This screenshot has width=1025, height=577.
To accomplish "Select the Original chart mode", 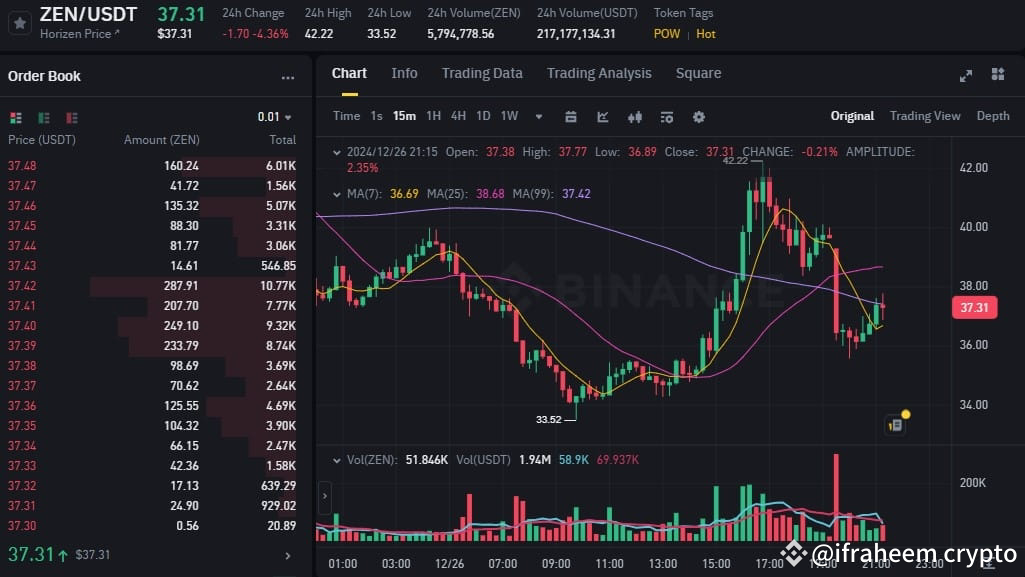I will point(851,116).
